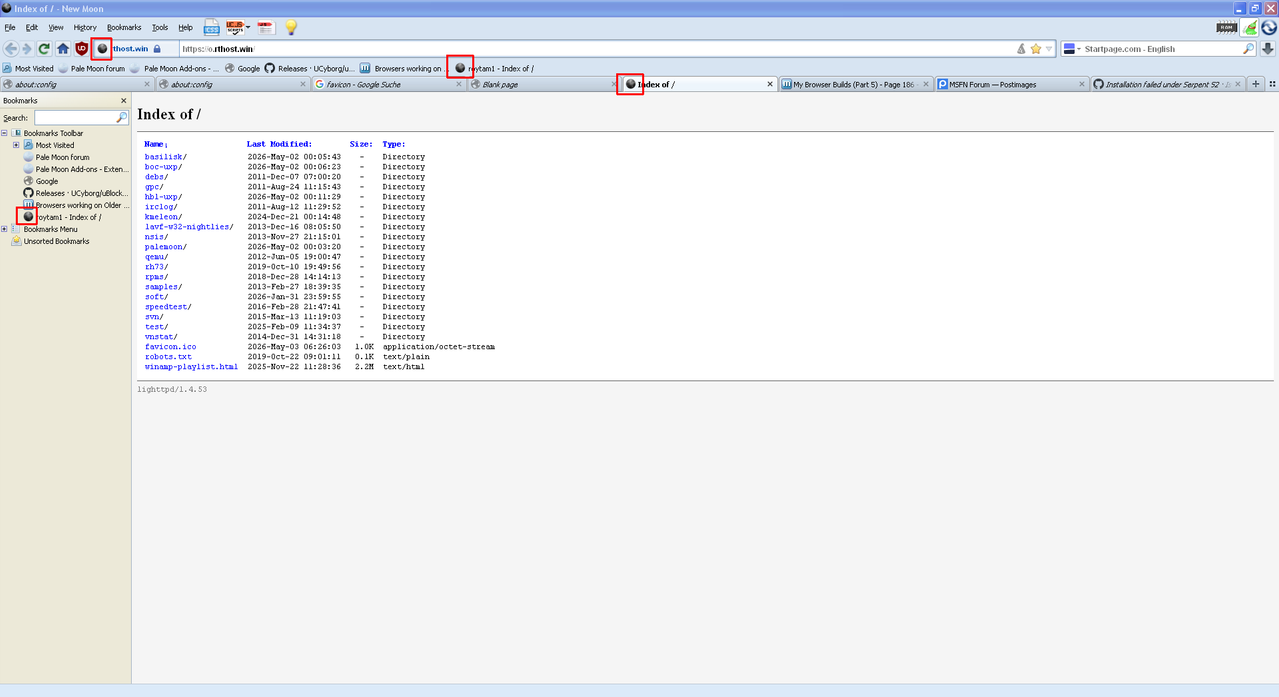Click the newspaper icon beside UC.JS

click(265, 27)
